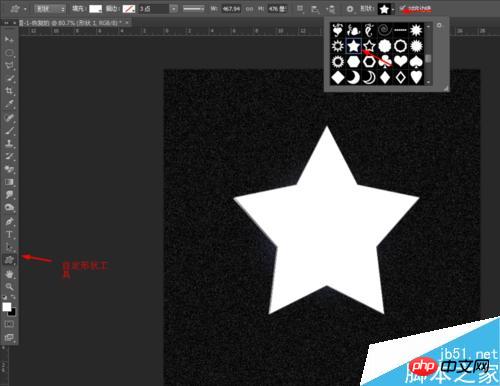This screenshot has width=500, height=386.
Task: Select the Brush tool
Action: 9,130
